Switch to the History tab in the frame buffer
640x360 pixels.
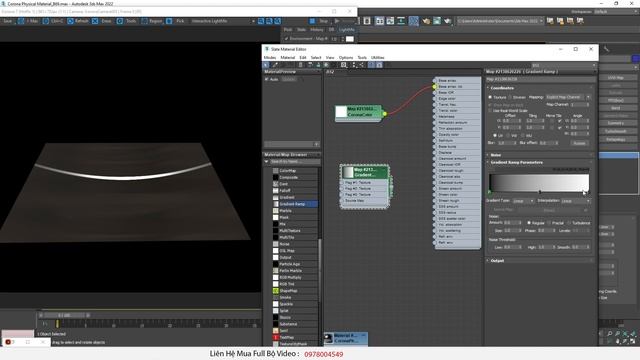(317, 30)
